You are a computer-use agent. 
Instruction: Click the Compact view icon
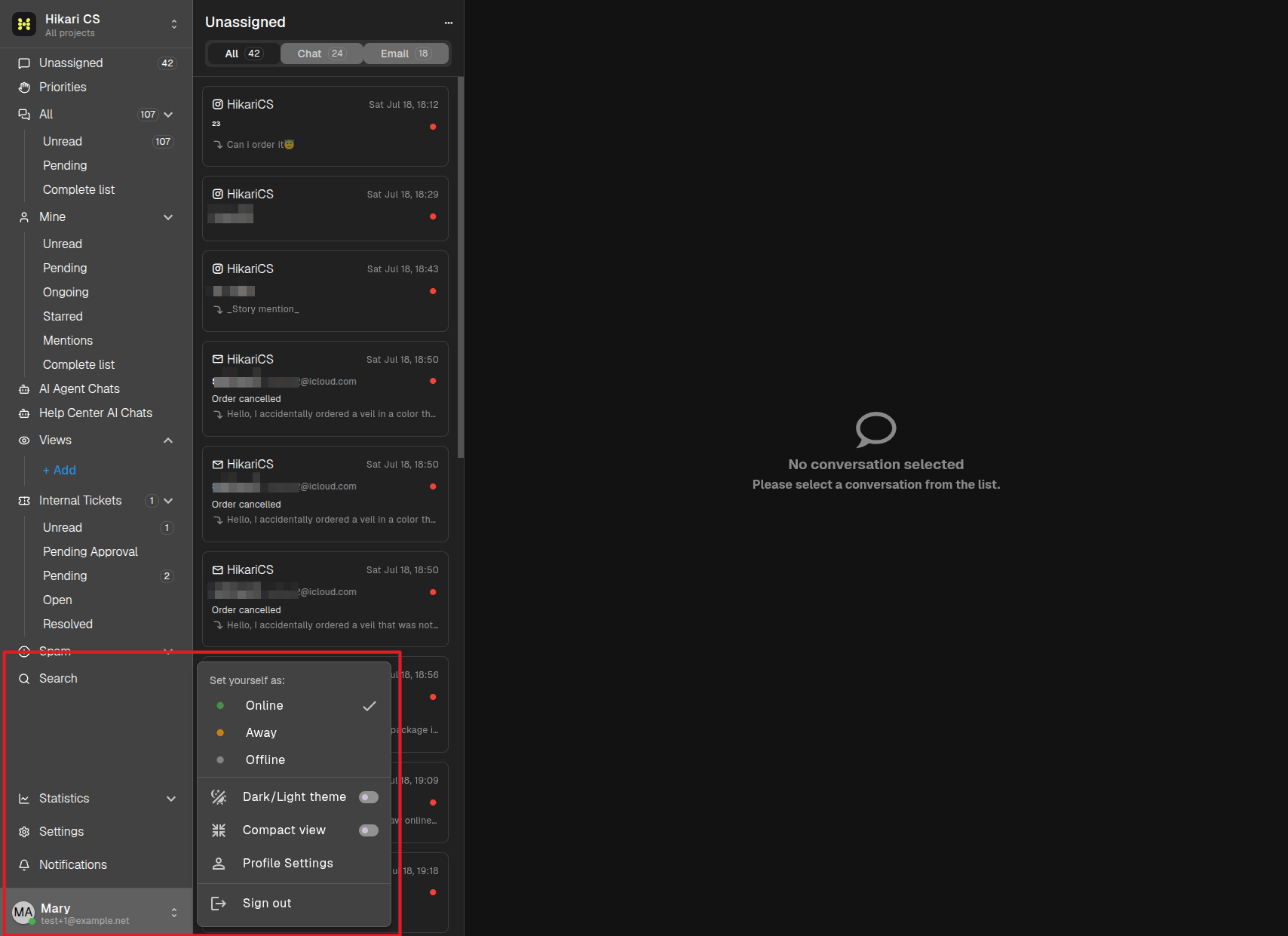(219, 830)
